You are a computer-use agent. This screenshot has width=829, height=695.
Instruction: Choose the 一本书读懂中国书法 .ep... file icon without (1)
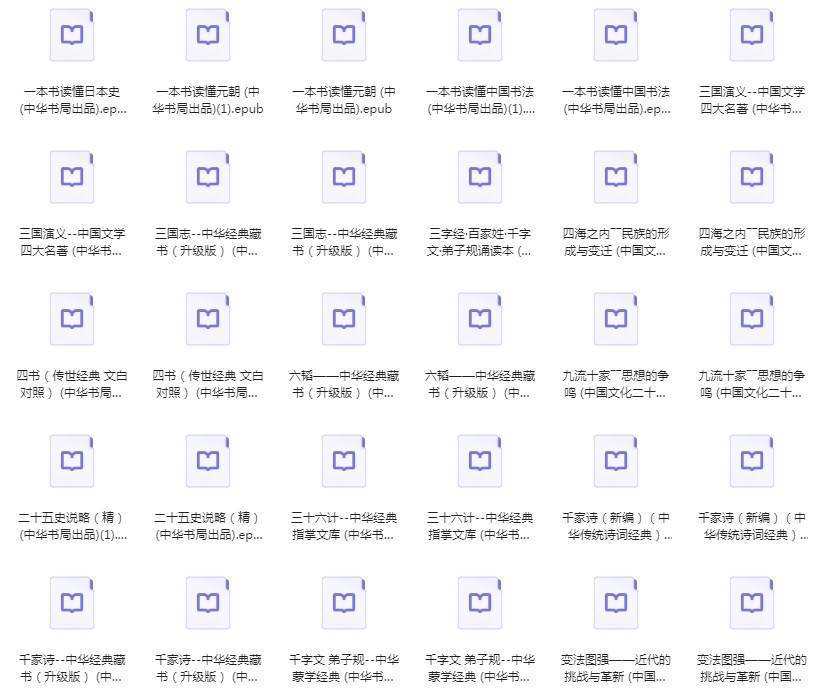(616, 35)
